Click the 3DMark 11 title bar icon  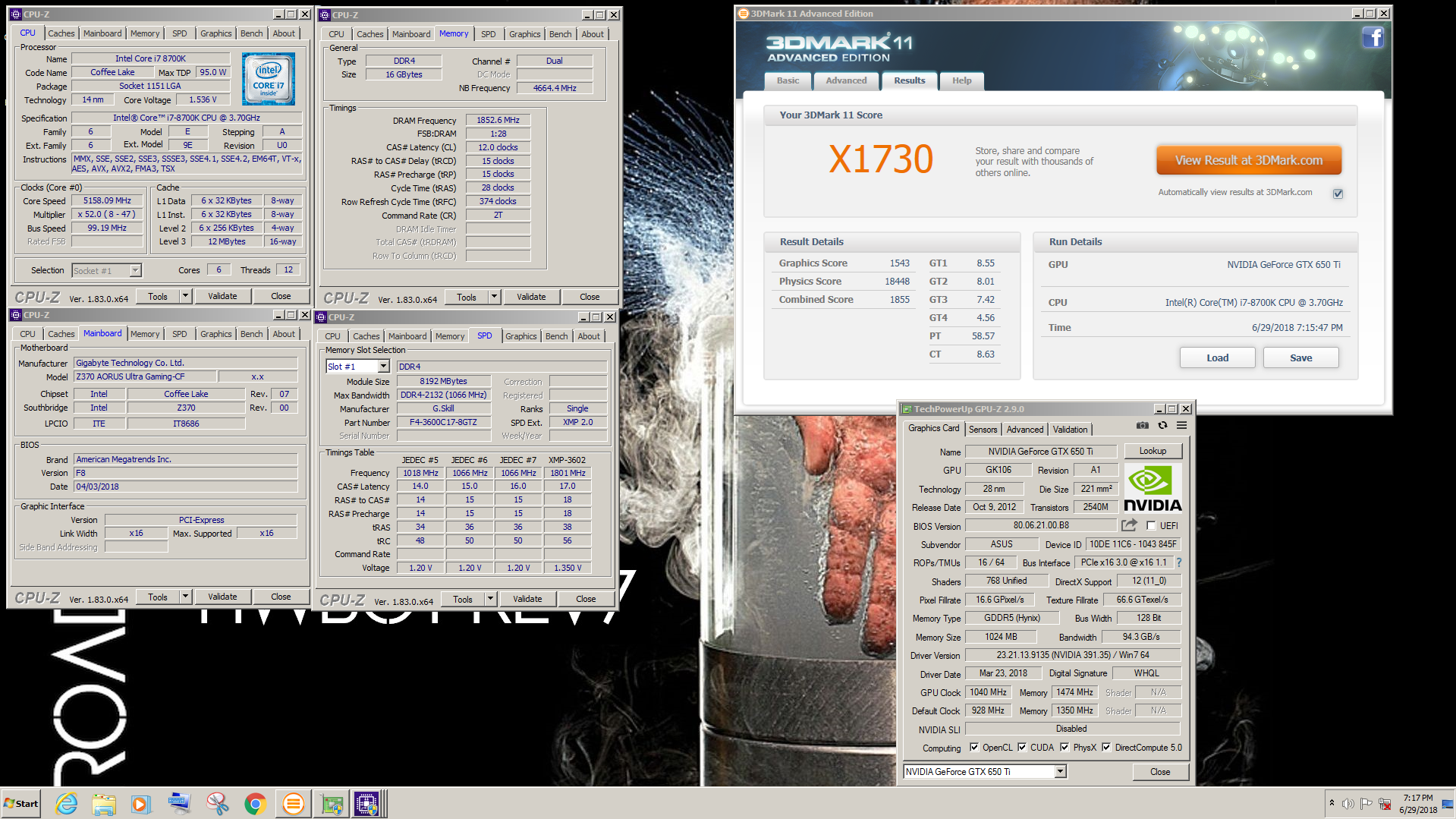click(744, 14)
